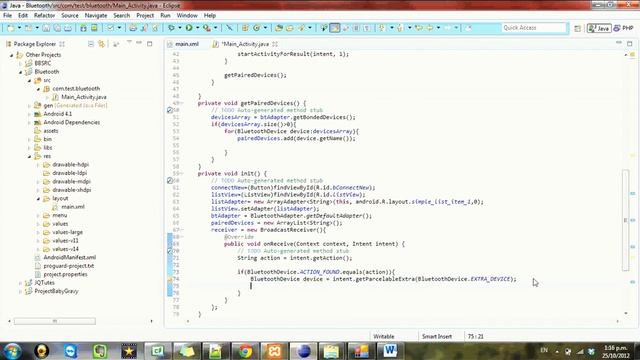Collapse the Bluetooth project node
This screenshot has width=640, height=360.
click(x=20, y=72)
